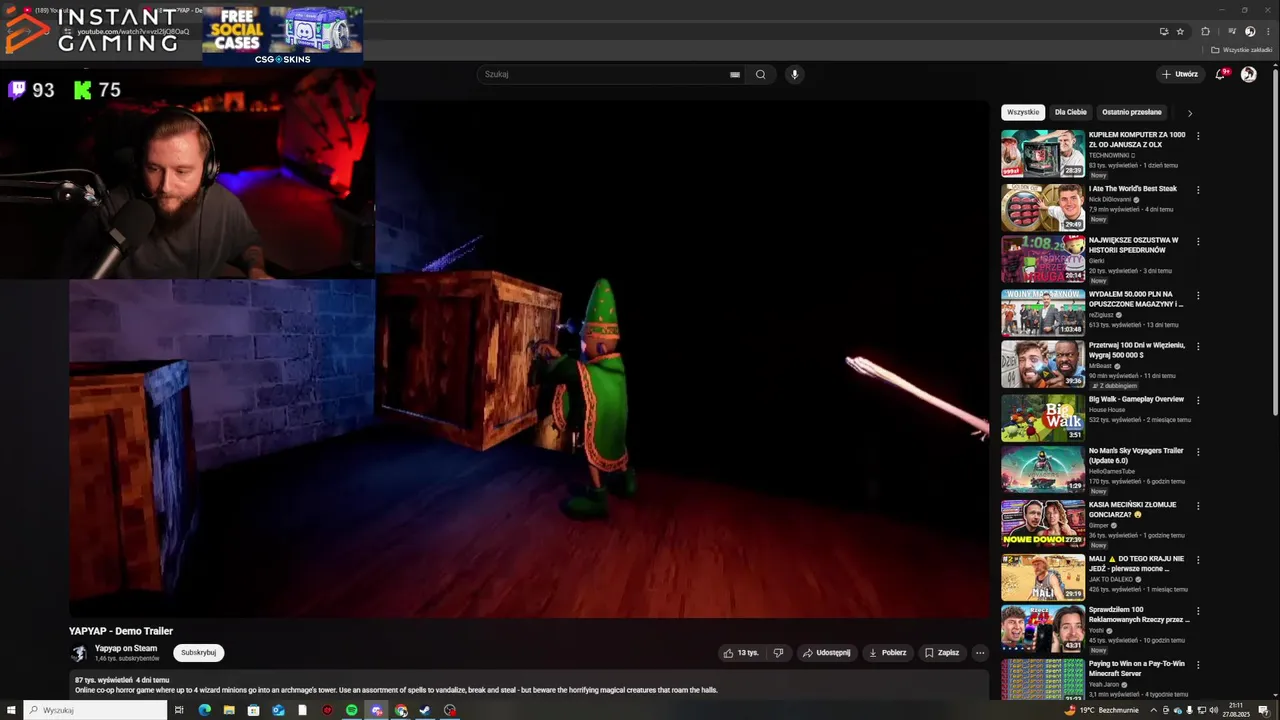Click the Windows Wyszukaj taskbar search box
Viewport: 1280px width, 720px height.
coord(95,710)
